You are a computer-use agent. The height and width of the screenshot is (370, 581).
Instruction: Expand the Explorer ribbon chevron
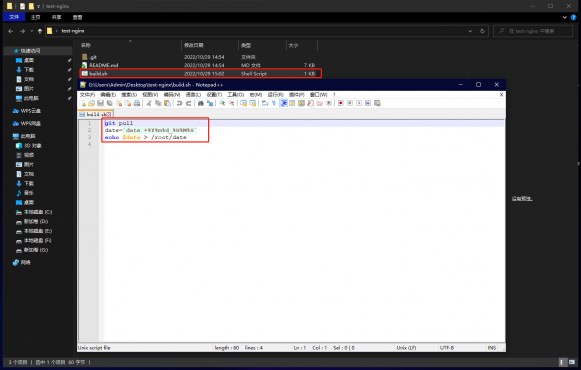pyautogui.click(x=565, y=17)
